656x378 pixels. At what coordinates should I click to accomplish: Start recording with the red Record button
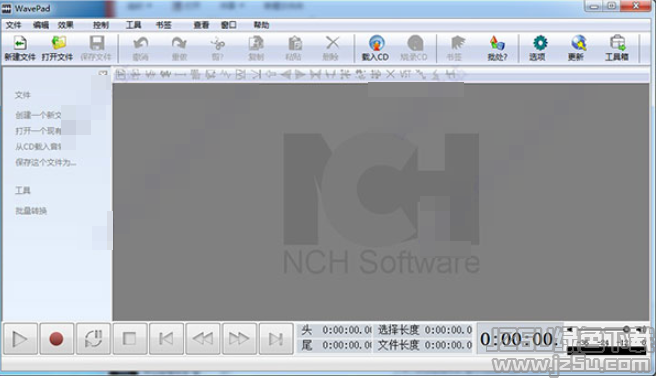click(x=56, y=339)
